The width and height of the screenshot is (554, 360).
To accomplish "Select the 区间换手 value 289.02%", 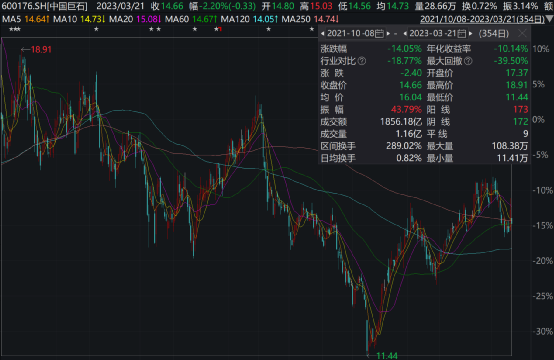I will click(404, 146).
